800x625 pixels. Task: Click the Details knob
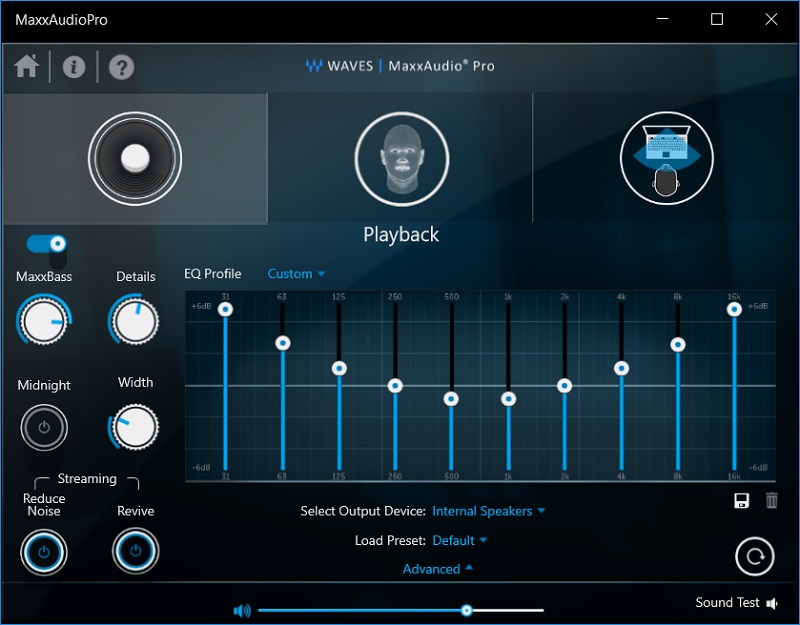(x=135, y=321)
